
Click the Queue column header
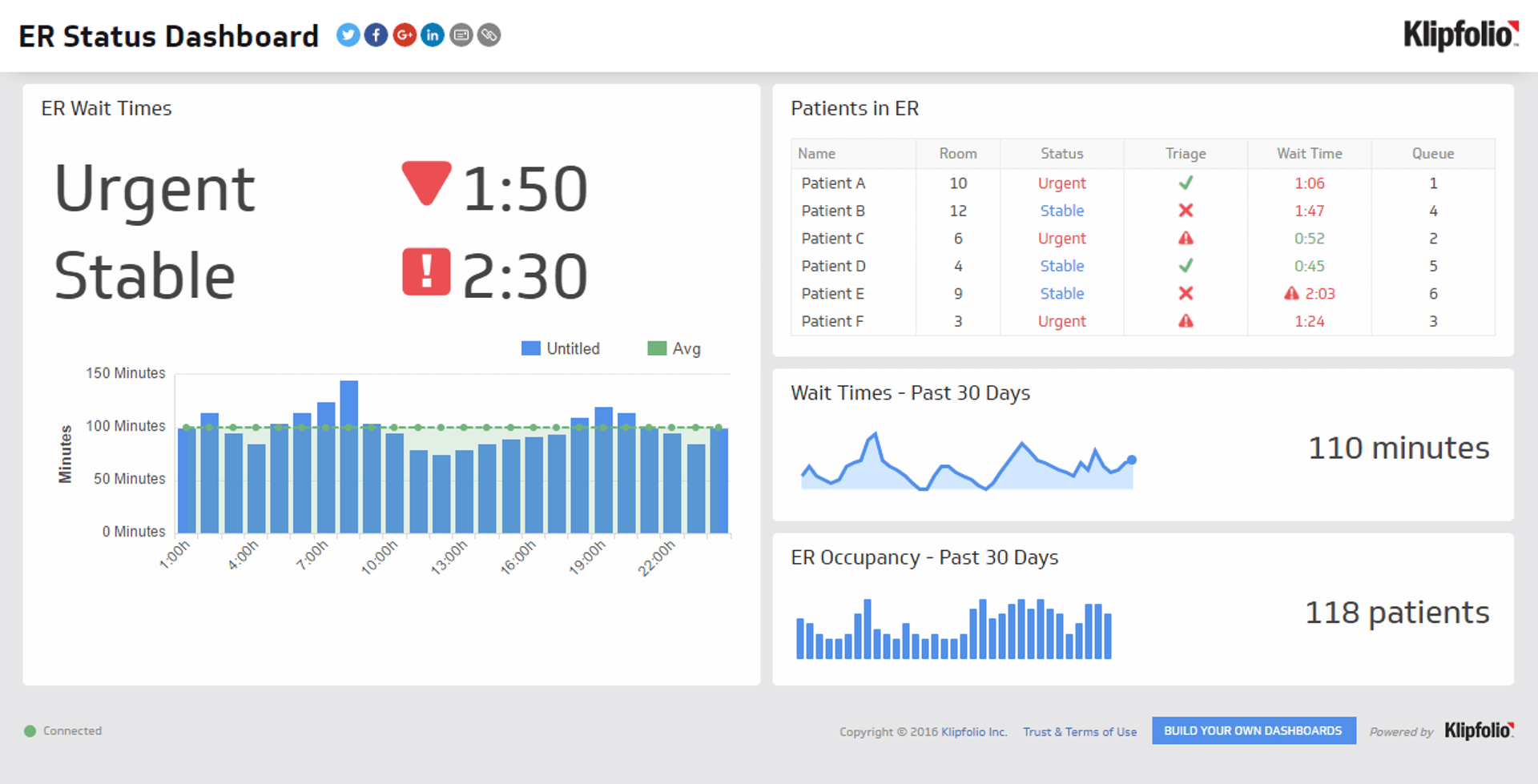(1433, 153)
